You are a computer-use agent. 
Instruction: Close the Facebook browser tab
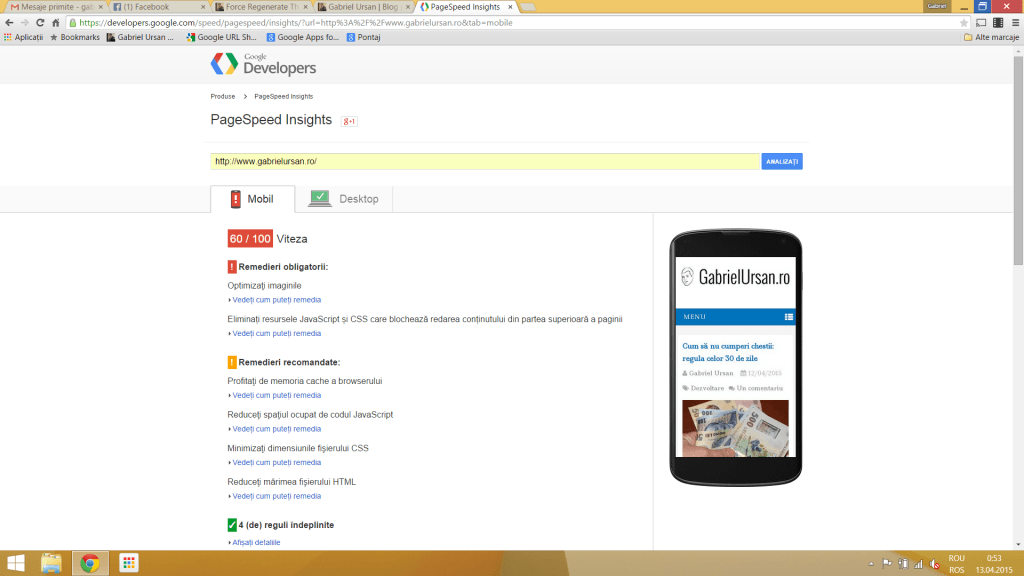pos(202,7)
